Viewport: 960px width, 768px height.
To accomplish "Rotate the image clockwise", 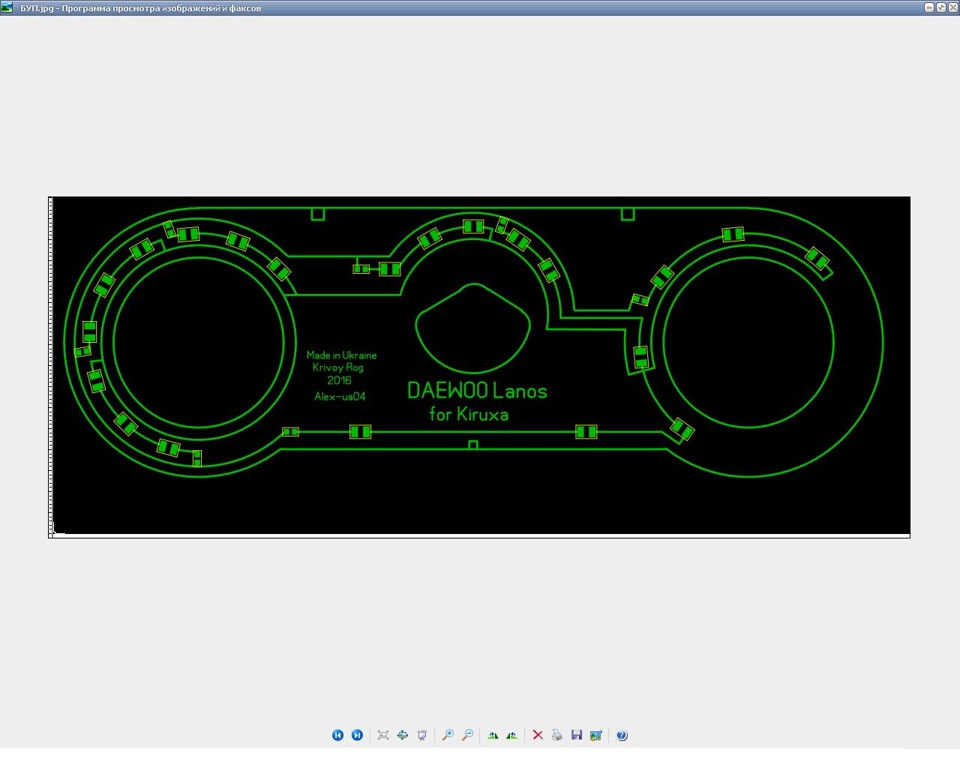I will [x=493, y=735].
